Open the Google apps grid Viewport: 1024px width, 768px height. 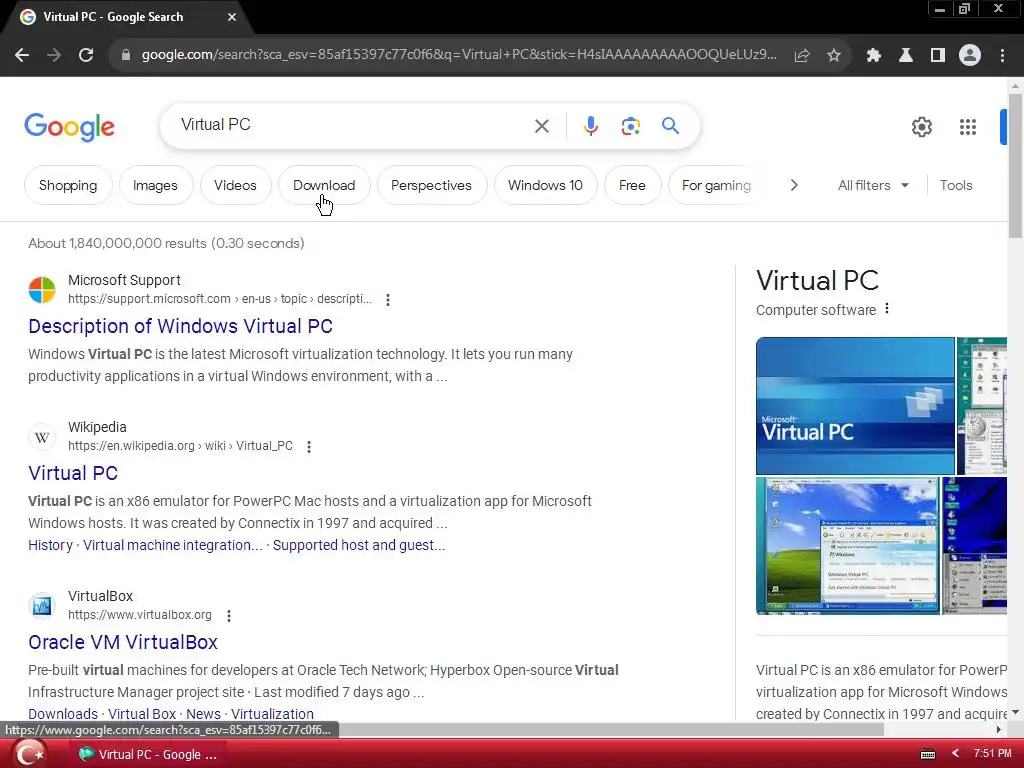click(x=968, y=127)
